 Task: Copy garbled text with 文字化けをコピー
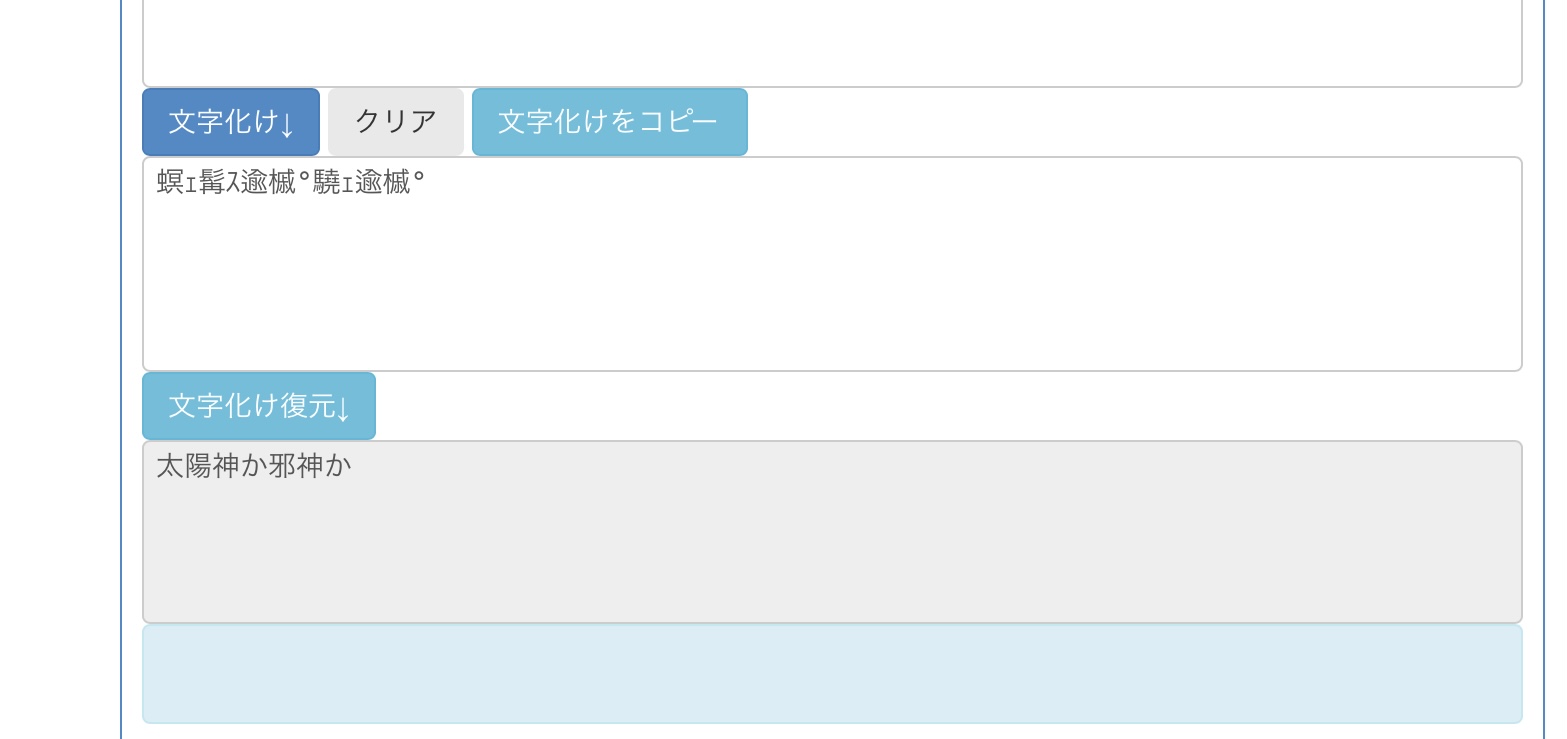click(609, 122)
